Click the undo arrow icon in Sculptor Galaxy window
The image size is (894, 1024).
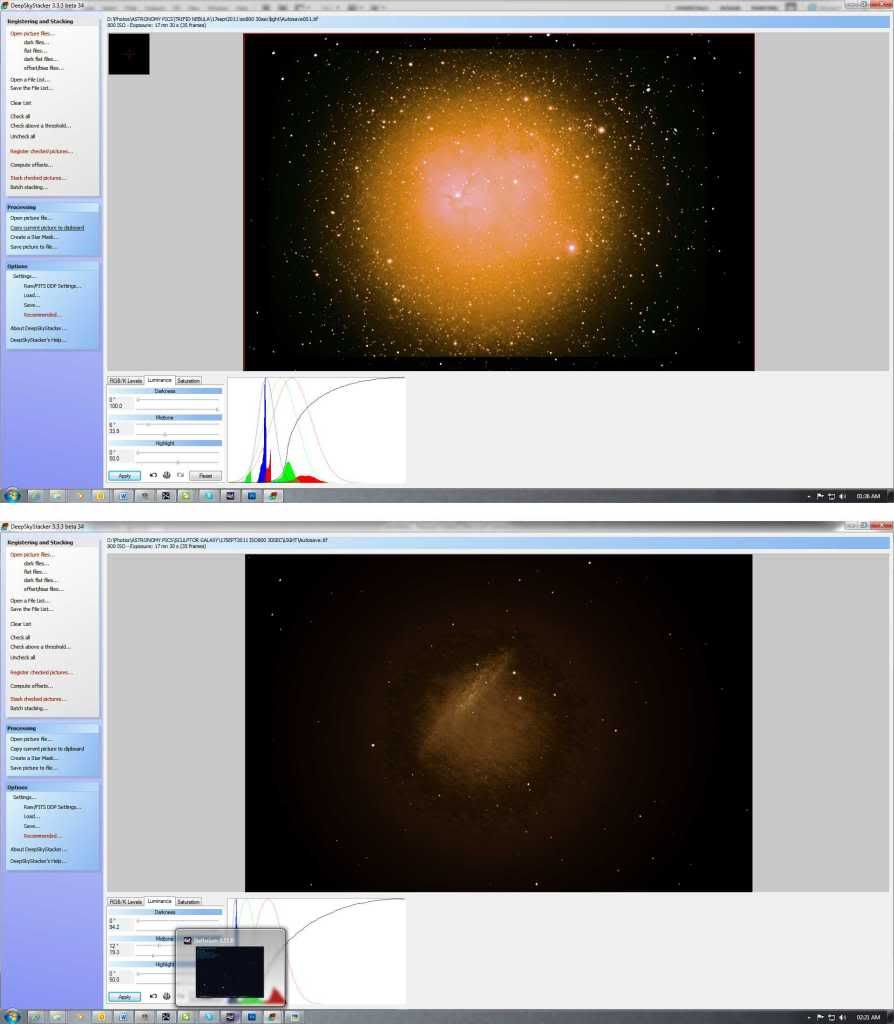(153, 997)
